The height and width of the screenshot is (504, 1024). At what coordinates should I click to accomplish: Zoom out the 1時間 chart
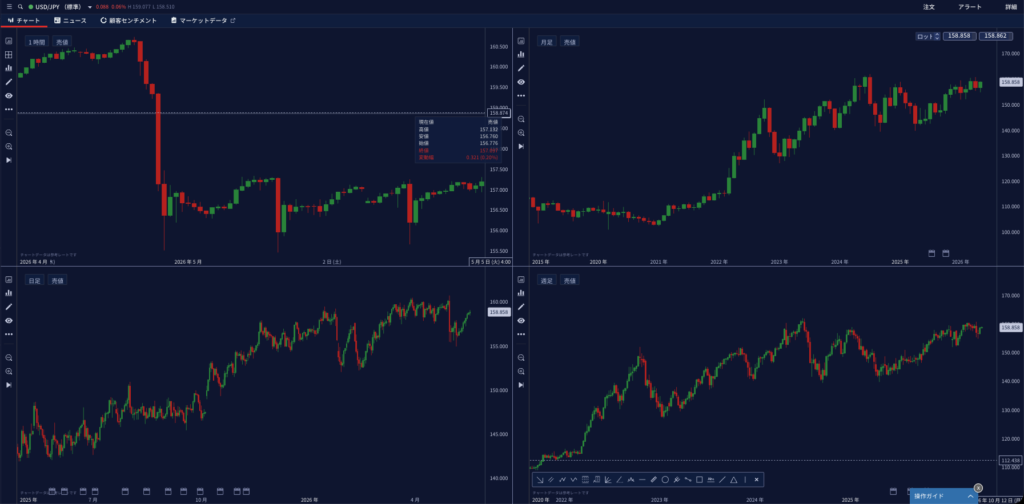pyautogui.click(x=8, y=133)
